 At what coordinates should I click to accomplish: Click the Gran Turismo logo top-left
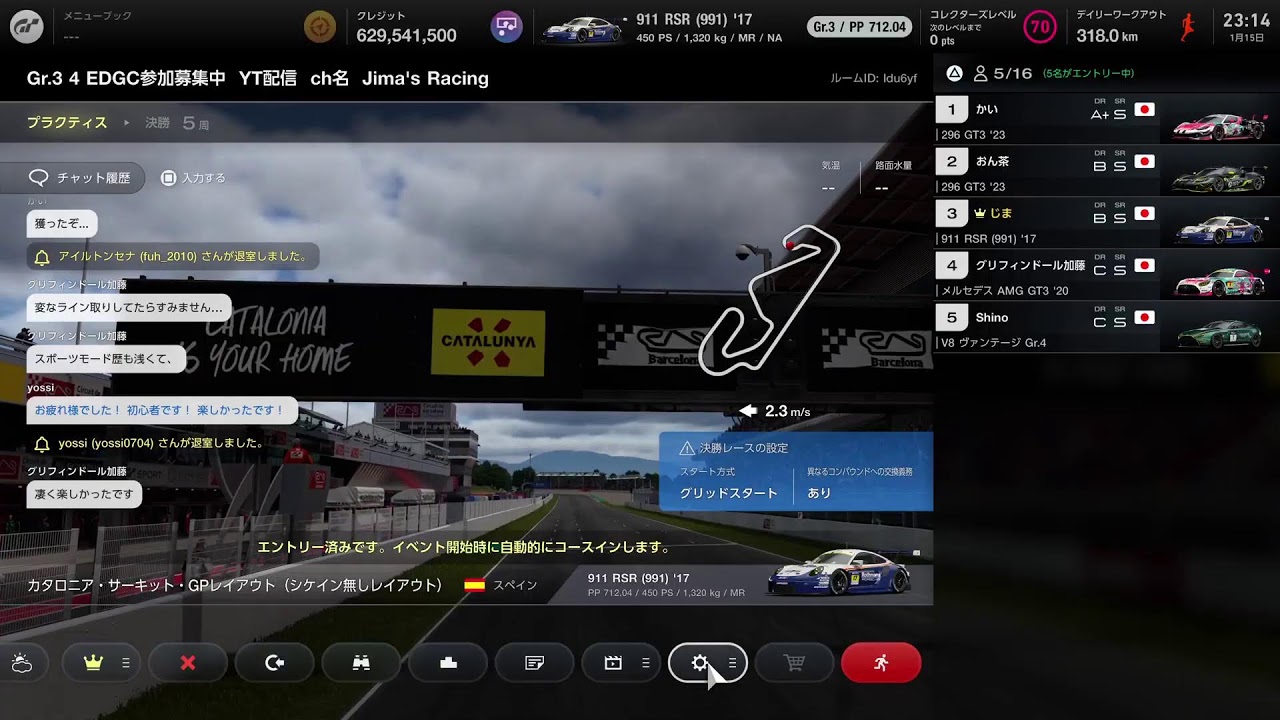click(x=27, y=27)
